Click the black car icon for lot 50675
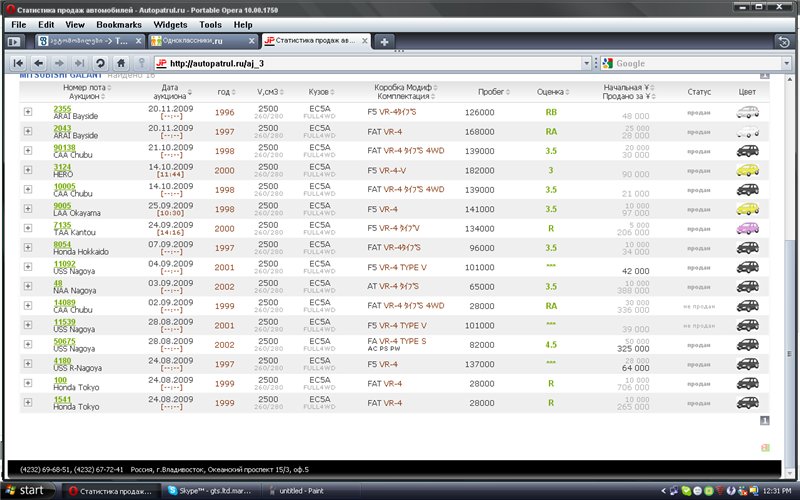The height and width of the screenshot is (500, 800). tap(747, 344)
